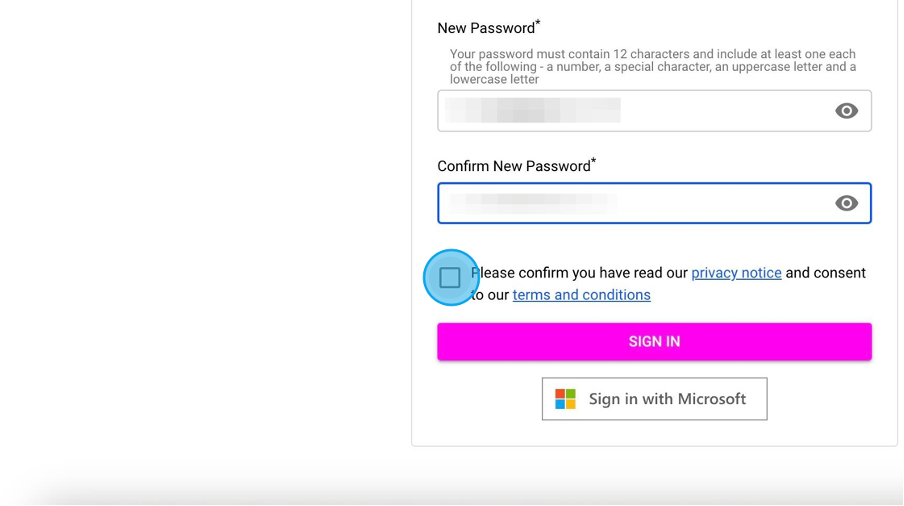Click the Microsoft four-color logo
The image size is (904, 506).
(x=565, y=399)
